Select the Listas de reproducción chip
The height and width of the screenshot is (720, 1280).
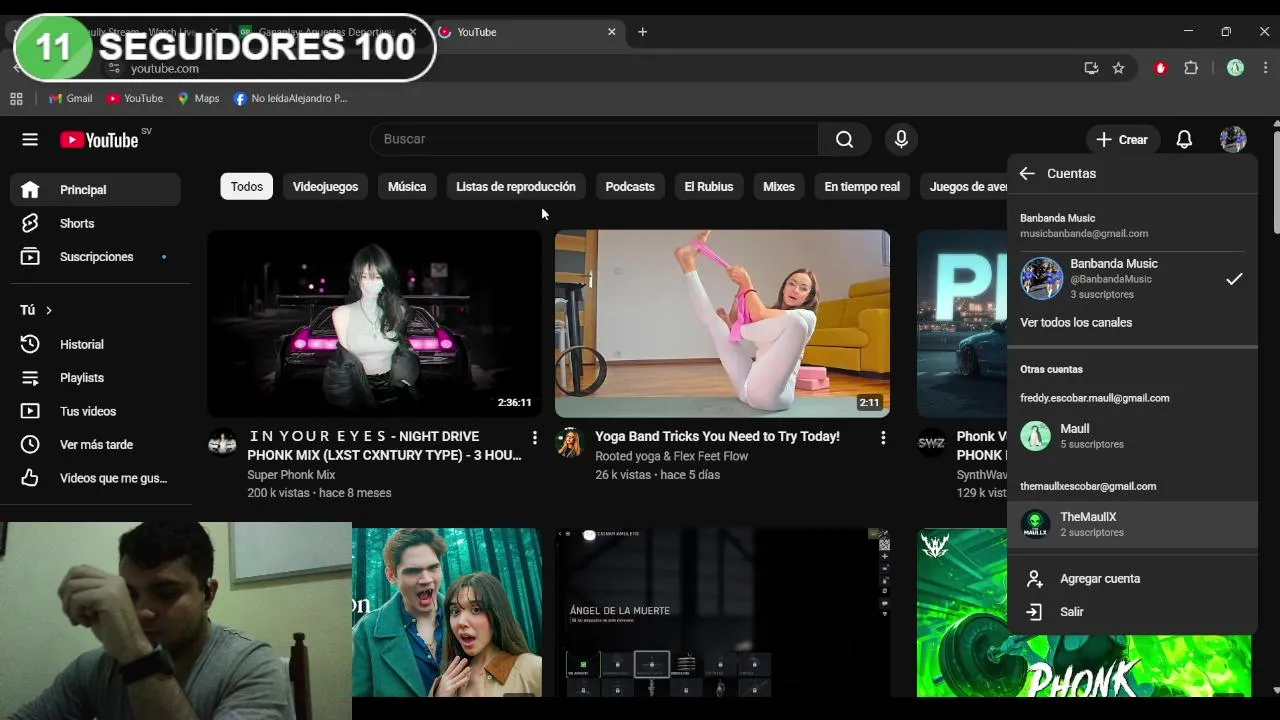tap(516, 187)
